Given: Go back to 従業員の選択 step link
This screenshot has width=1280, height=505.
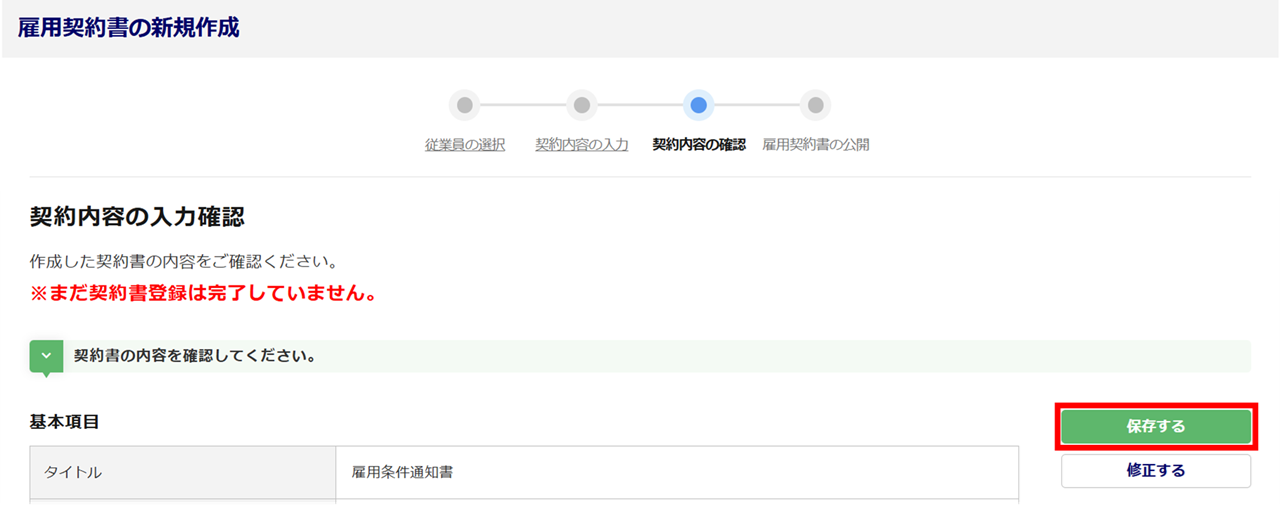Looking at the screenshot, I should (465, 145).
